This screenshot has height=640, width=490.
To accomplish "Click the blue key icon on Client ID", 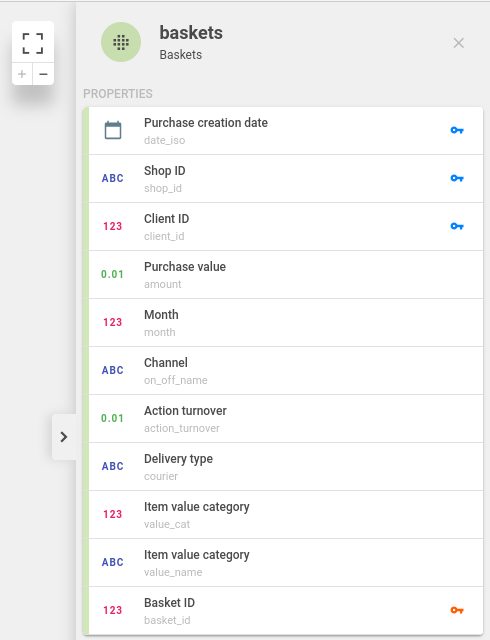I will [457, 226].
